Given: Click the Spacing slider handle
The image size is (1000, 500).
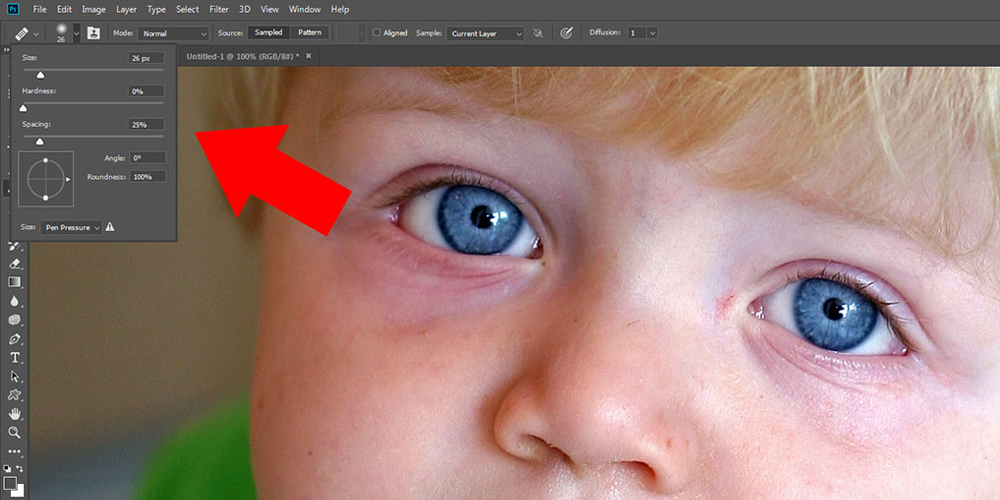Looking at the screenshot, I should pos(40,141).
